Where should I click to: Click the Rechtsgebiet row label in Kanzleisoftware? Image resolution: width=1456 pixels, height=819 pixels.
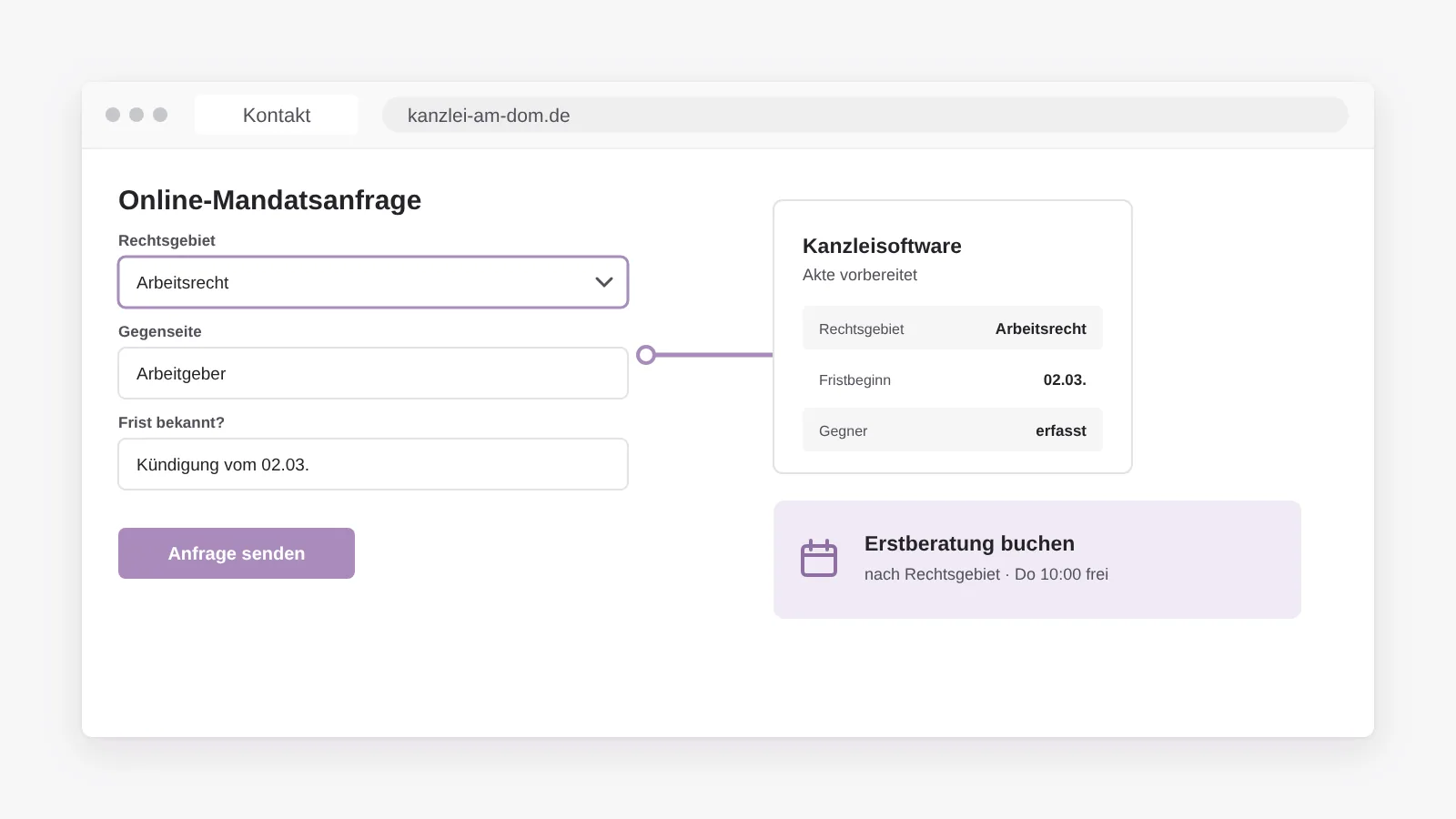coord(861,329)
